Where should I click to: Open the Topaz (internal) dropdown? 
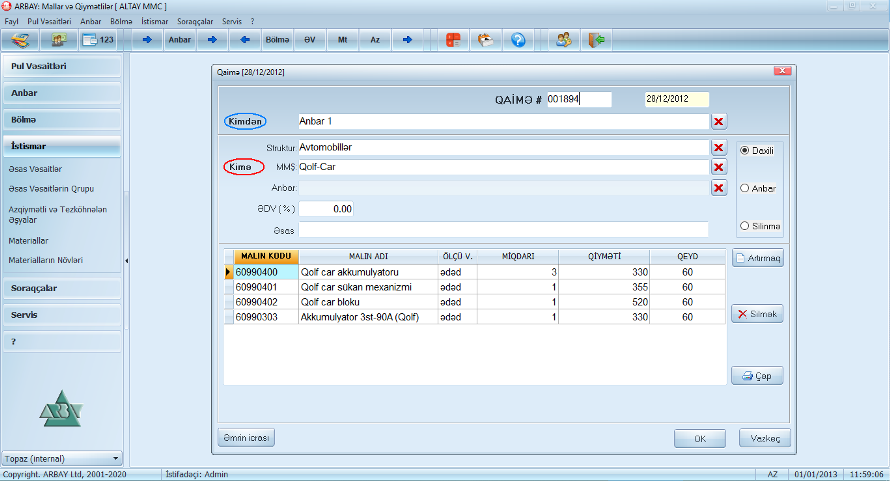tap(62, 458)
